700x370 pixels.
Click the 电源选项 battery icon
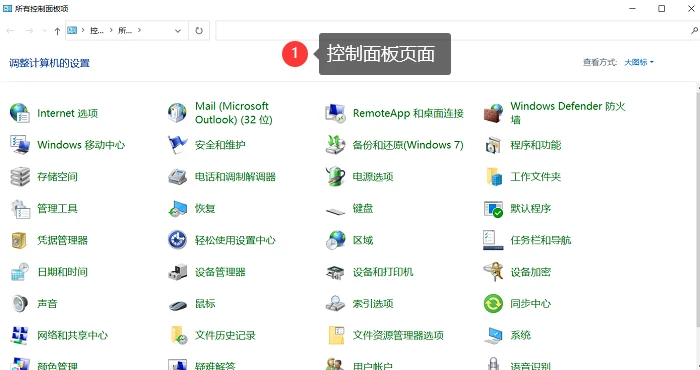click(x=335, y=176)
